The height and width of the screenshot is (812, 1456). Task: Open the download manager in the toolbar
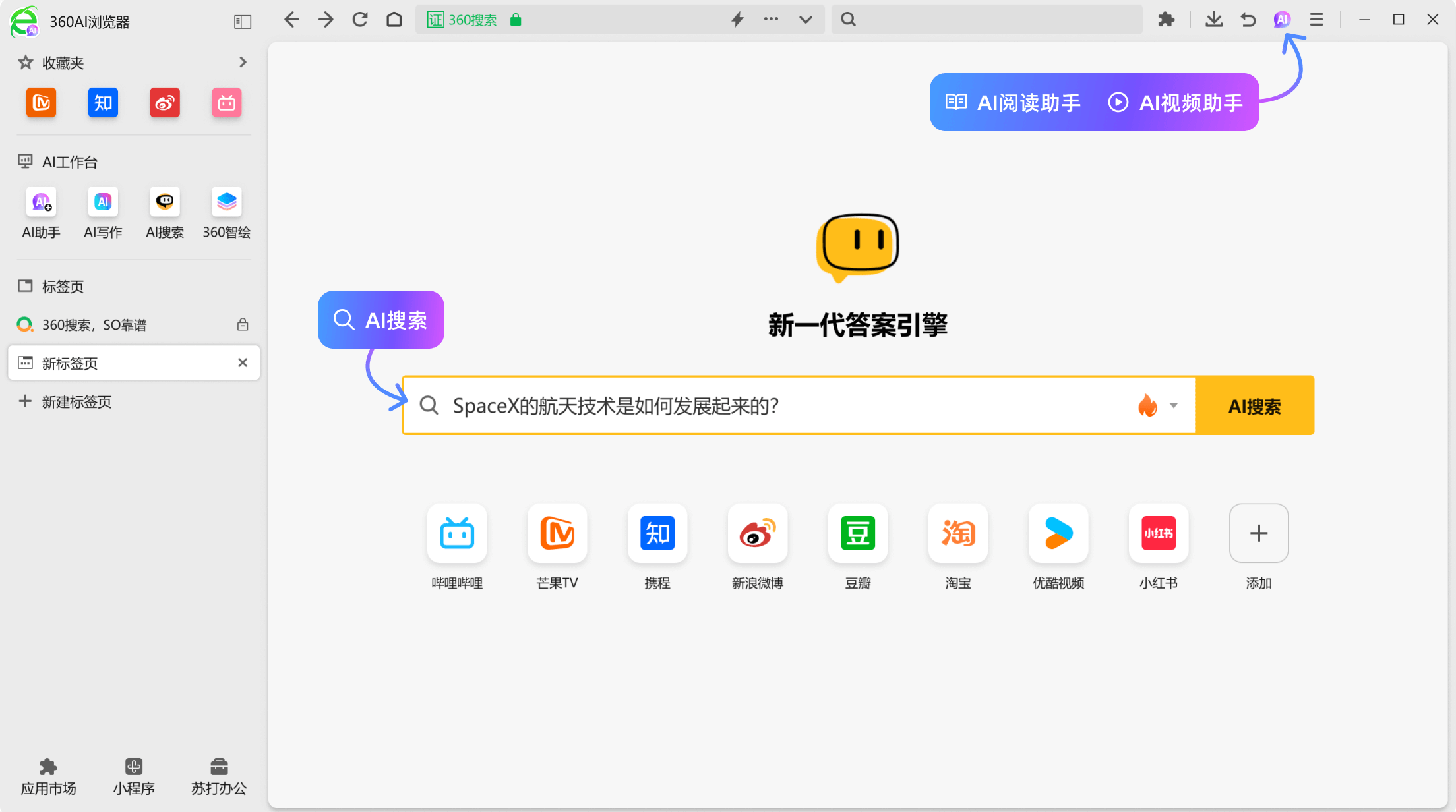(x=1213, y=20)
